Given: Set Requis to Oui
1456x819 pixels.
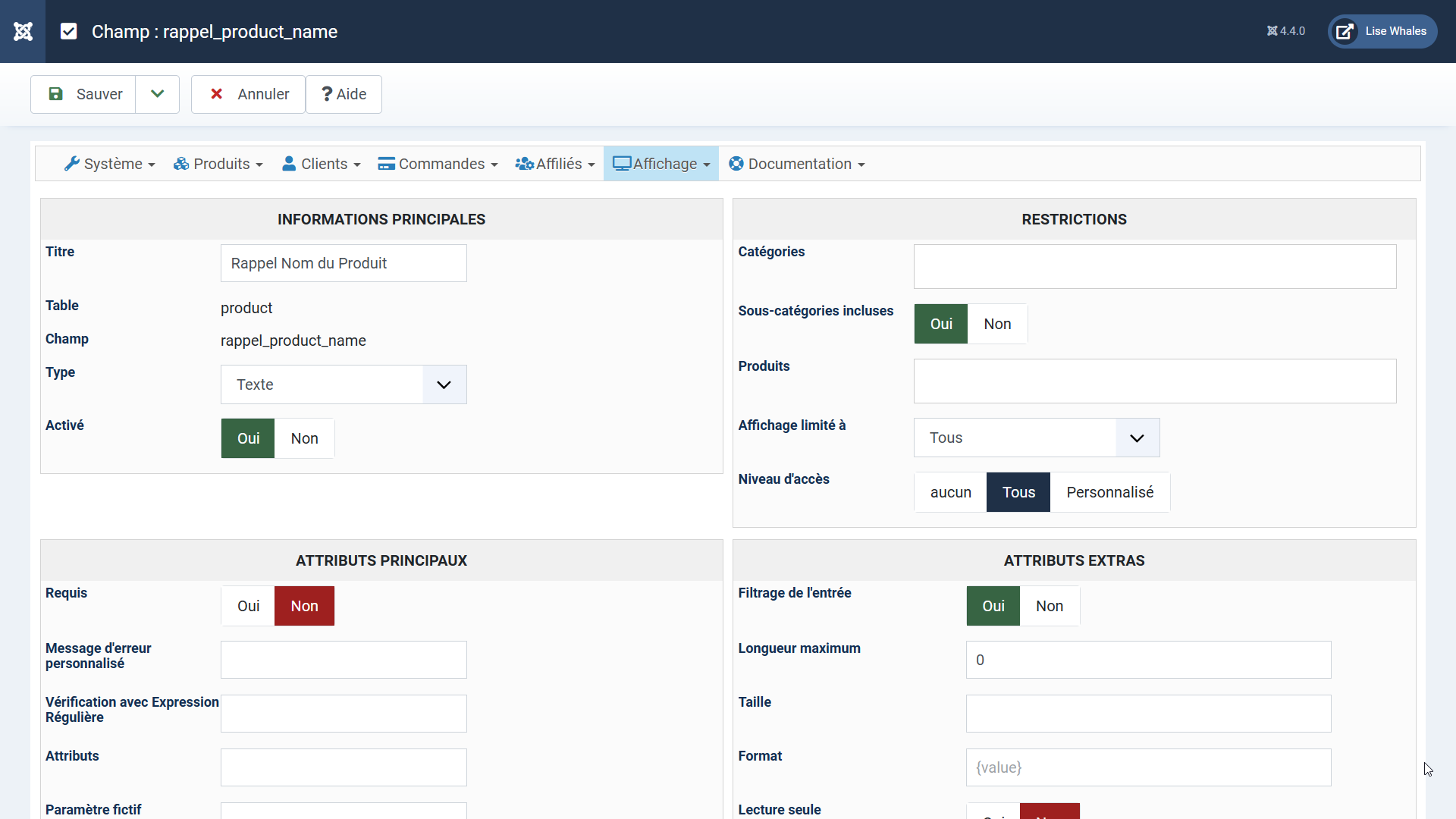Looking at the screenshot, I should tap(248, 606).
